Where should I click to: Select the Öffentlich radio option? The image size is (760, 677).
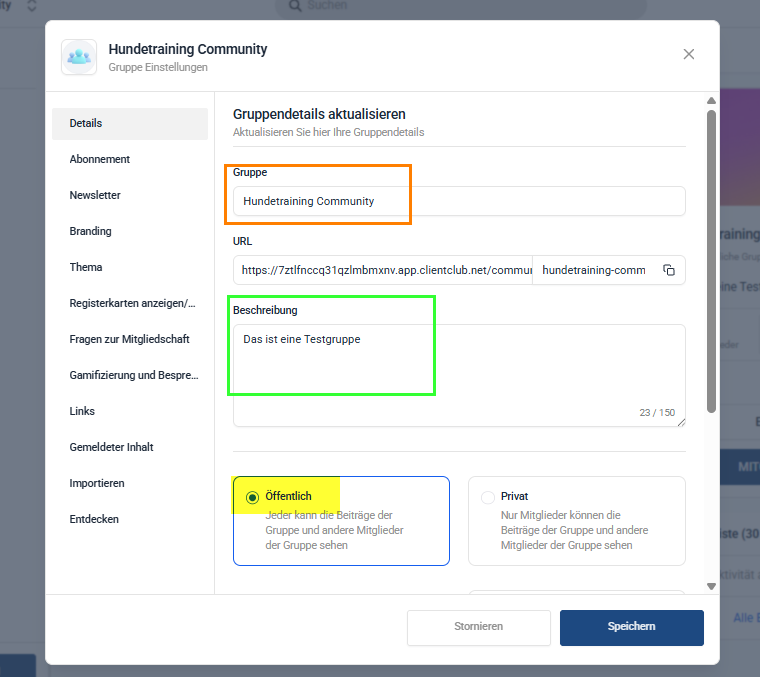pos(250,496)
